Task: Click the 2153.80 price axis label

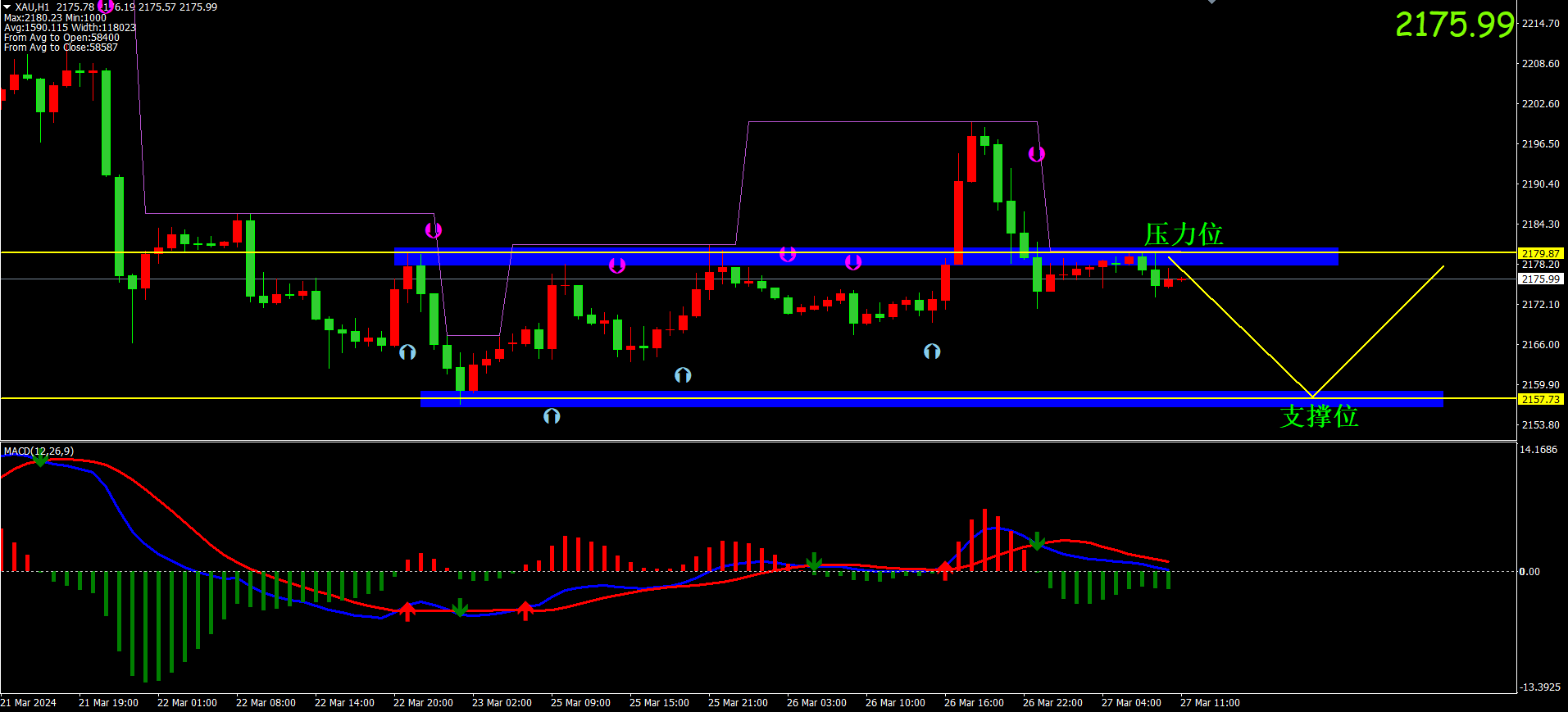Action: point(1541,425)
